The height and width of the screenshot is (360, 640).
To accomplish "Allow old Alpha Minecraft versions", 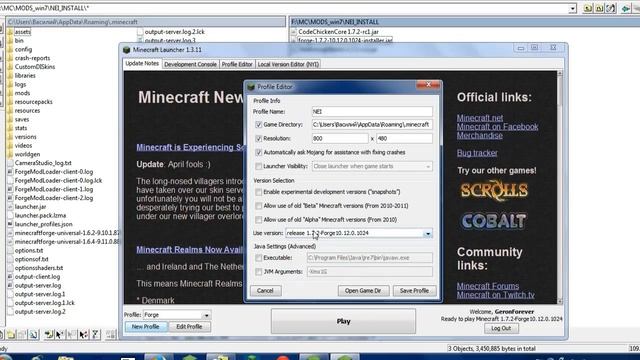I will 258,220.
